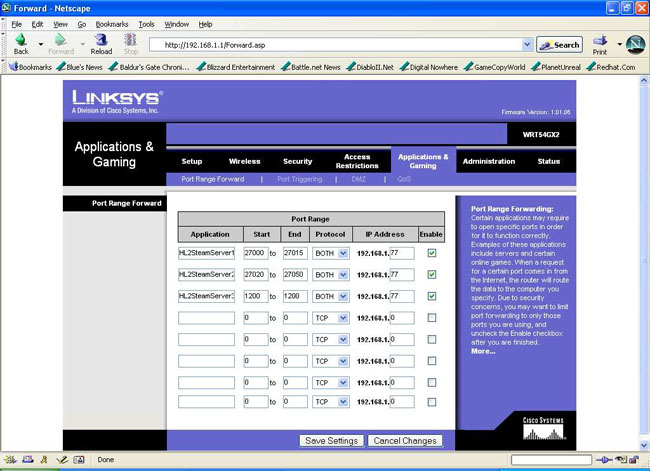650x471 pixels.
Task: Click the online/offline connection status icon
Action: click(604, 460)
